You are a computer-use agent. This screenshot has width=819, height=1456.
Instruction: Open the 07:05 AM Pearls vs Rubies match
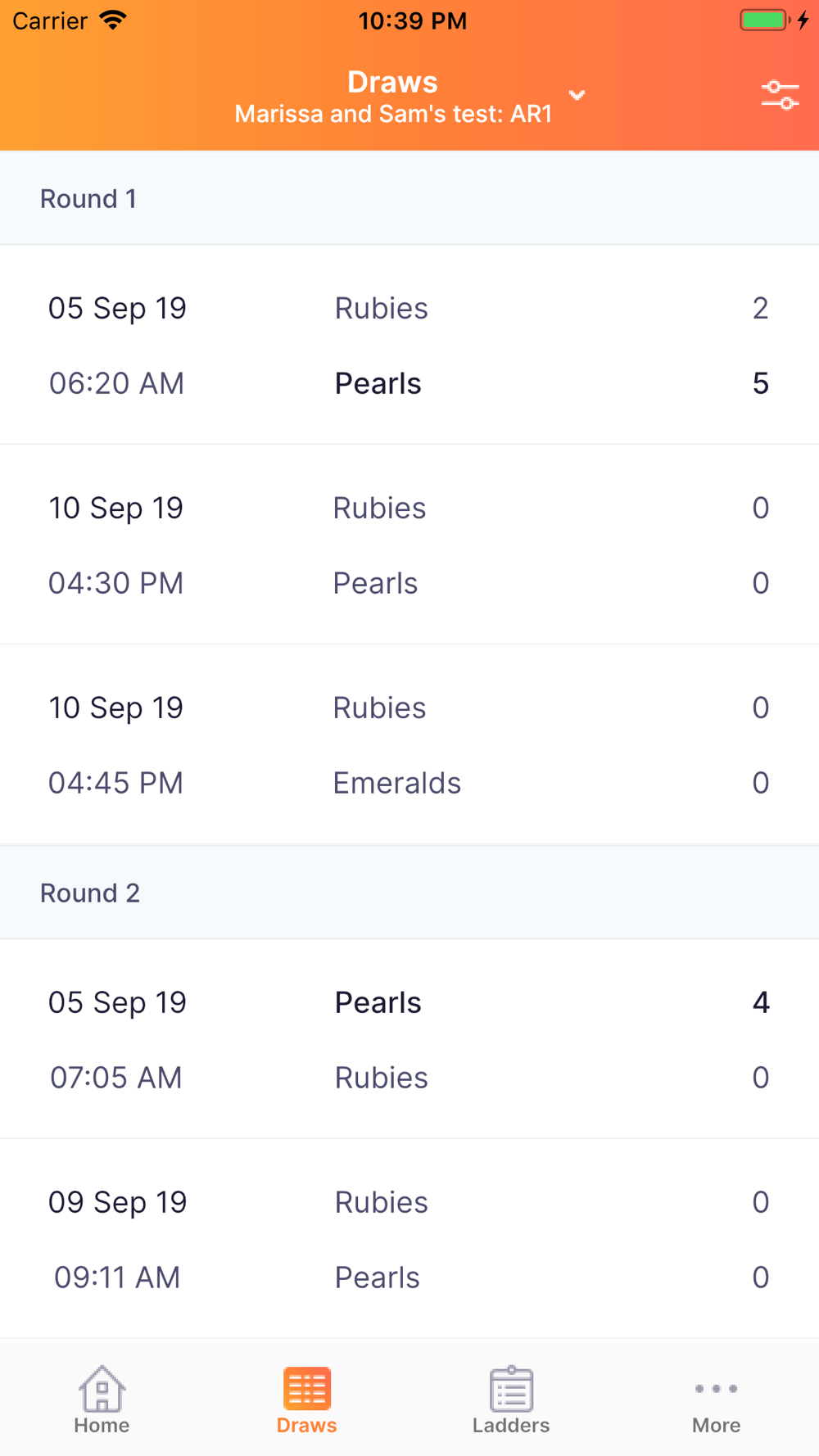(x=409, y=1039)
